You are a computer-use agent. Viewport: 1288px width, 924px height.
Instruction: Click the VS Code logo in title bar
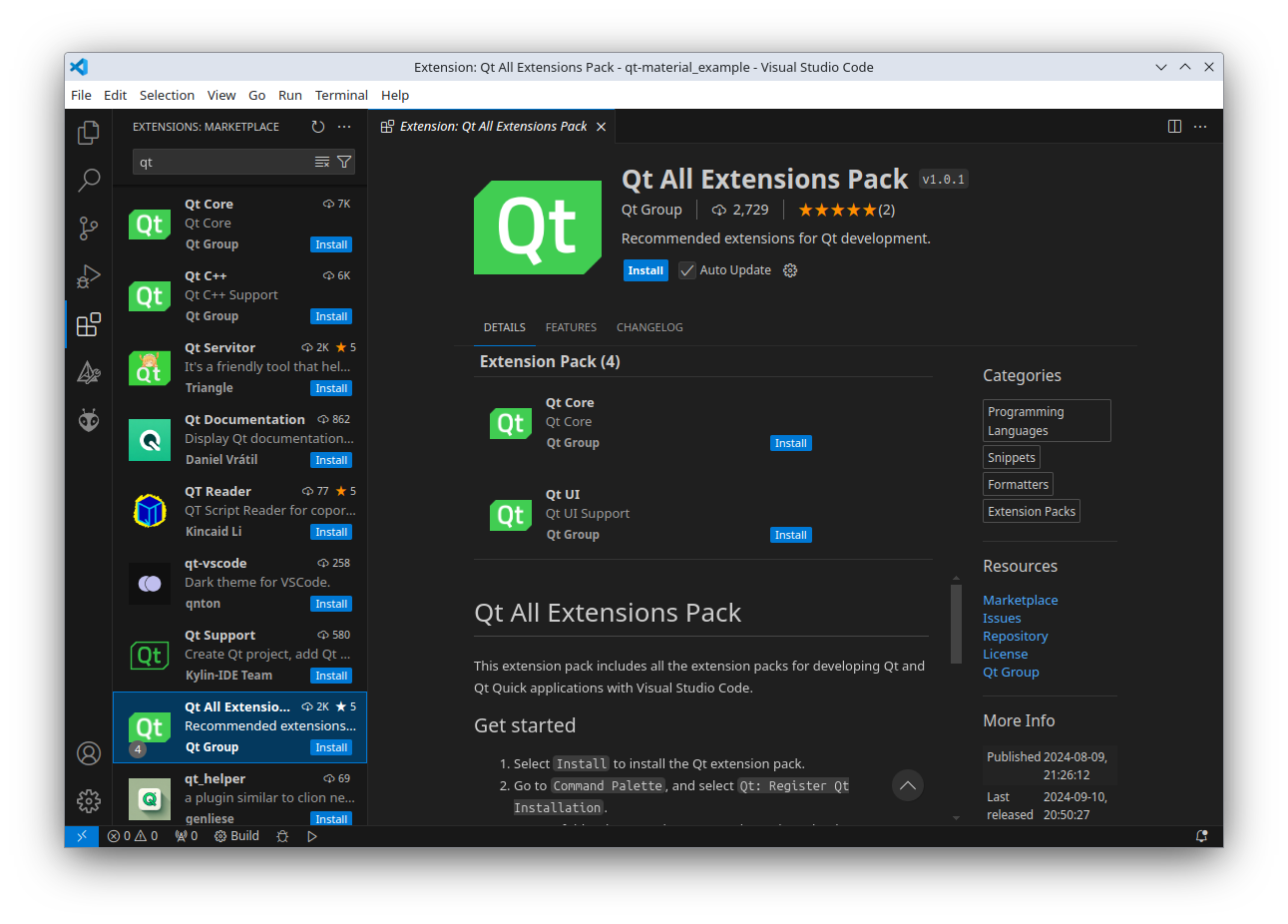click(79, 67)
